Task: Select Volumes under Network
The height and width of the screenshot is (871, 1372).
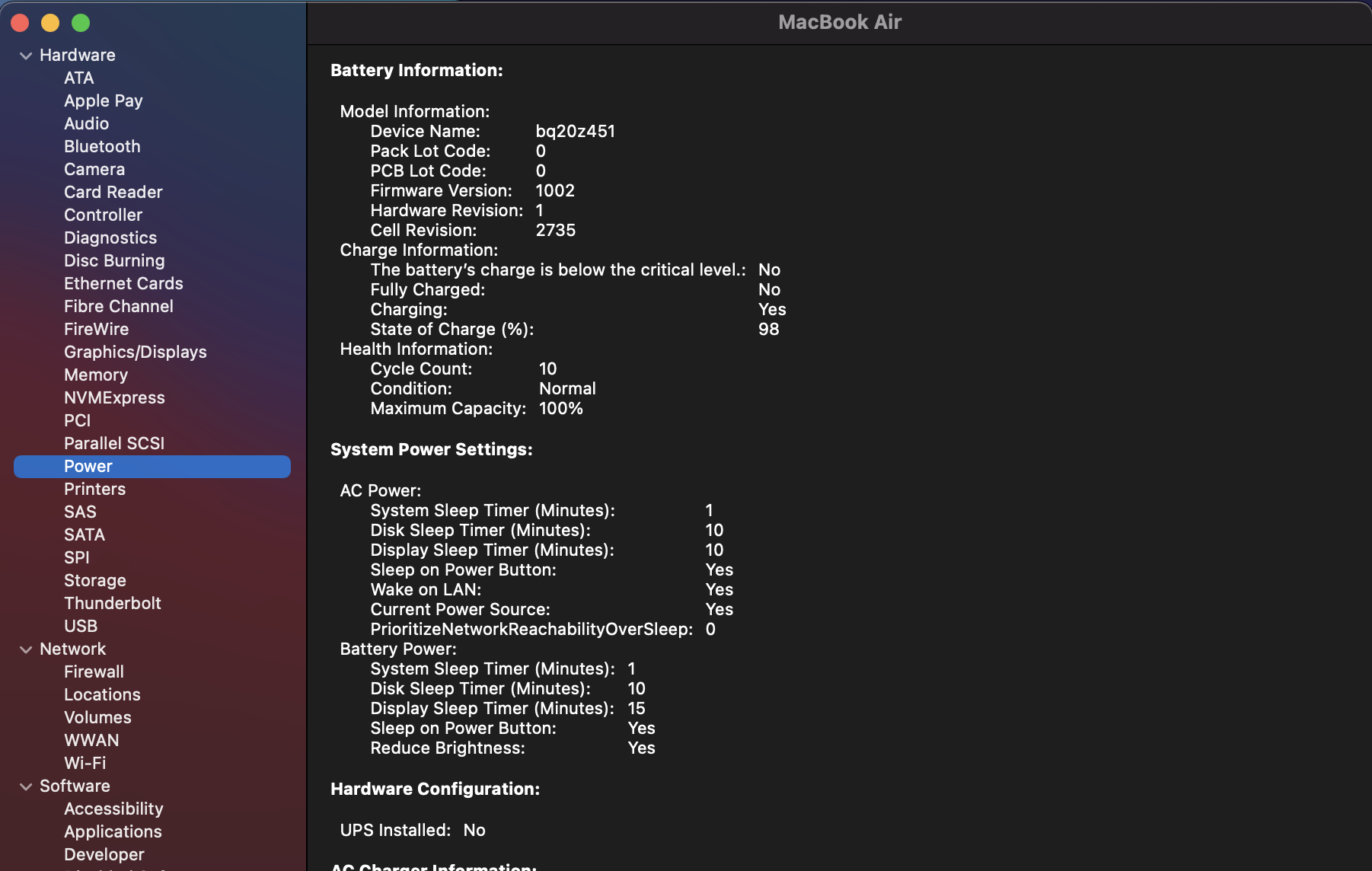Action: pos(98,718)
